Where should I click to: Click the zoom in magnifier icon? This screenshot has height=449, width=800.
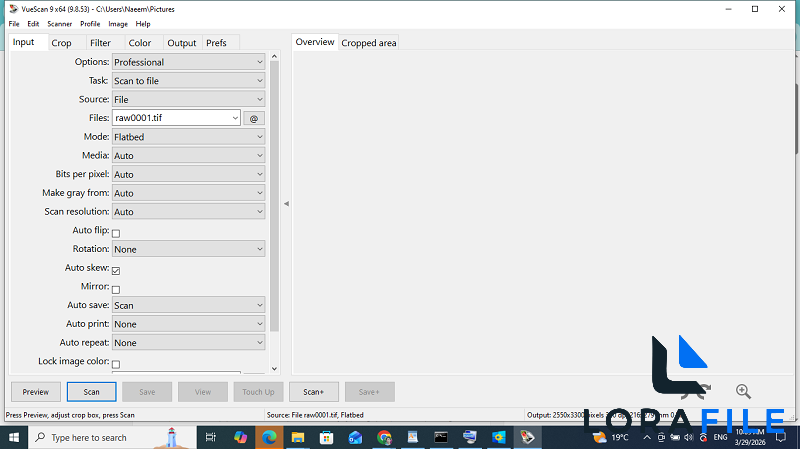pyautogui.click(x=743, y=391)
